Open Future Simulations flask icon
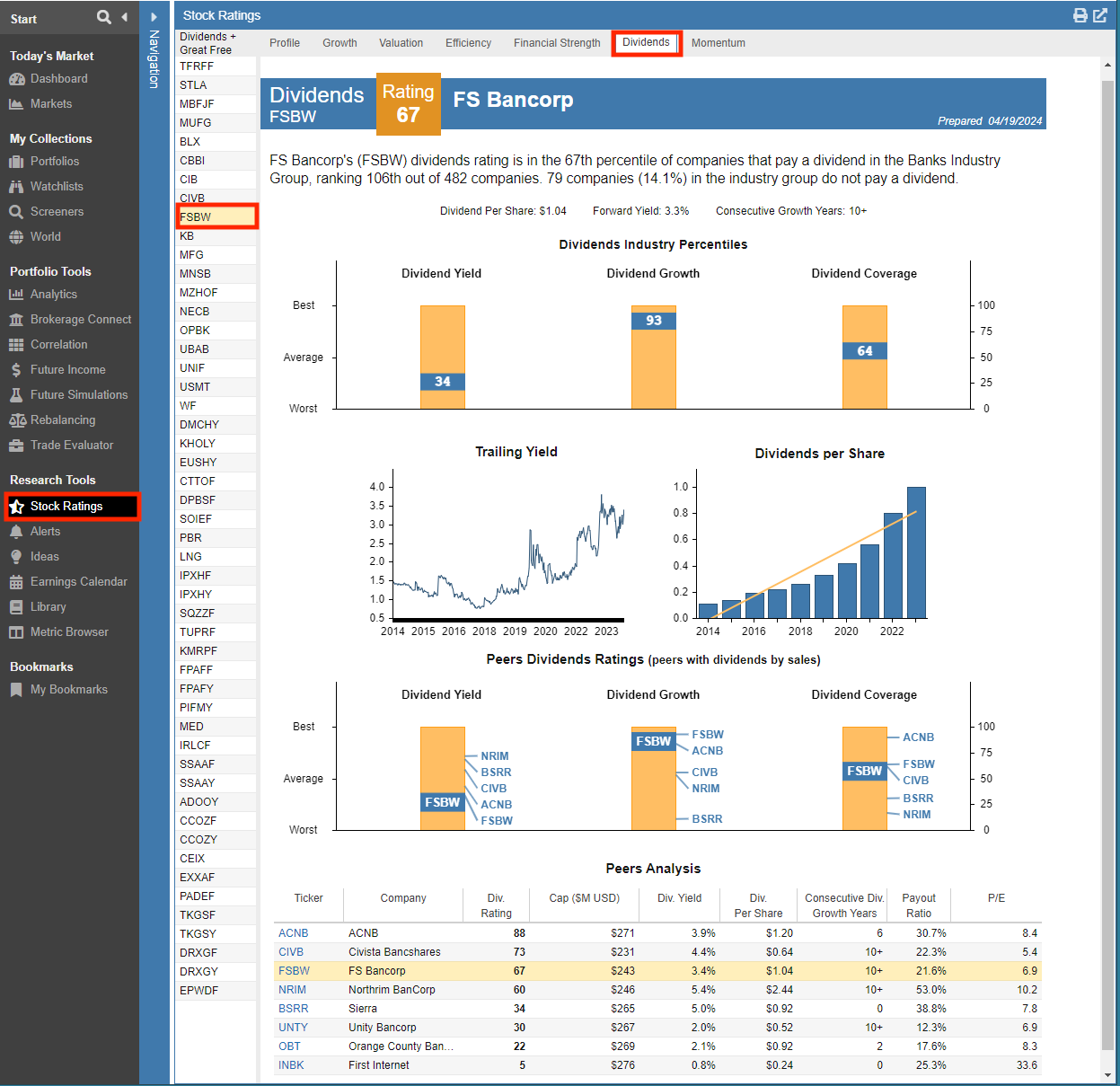This screenshot has width=1120, height=1086. (x=16, y=395)
